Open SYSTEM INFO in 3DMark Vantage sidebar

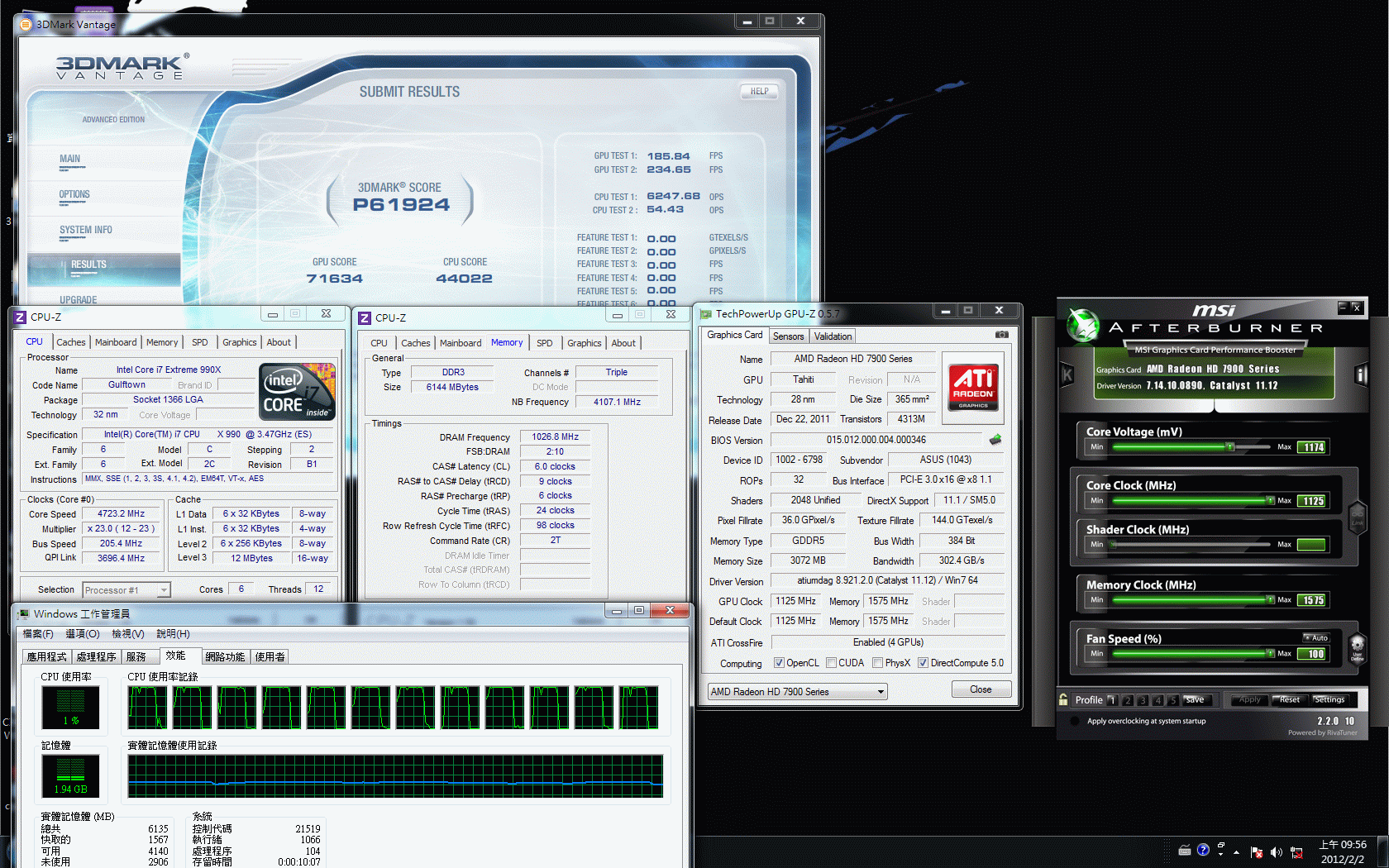86,231
